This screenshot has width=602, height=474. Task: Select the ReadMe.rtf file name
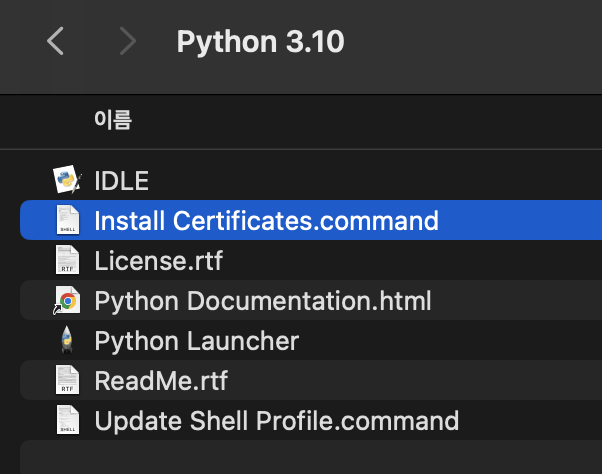pyautogui.click(x=161, y=381)
